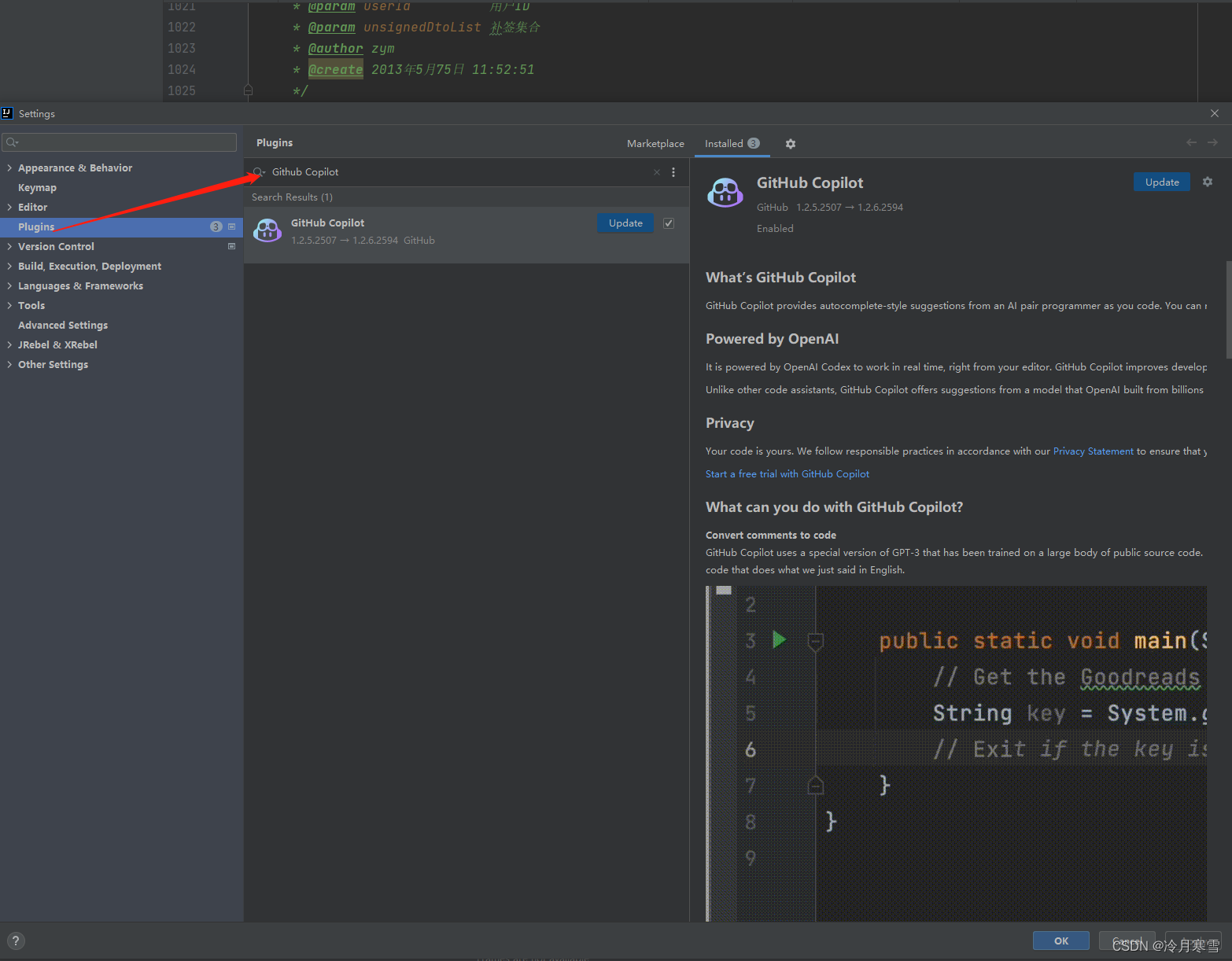
Task: Open the help question mark button
Action: [16, 941]
